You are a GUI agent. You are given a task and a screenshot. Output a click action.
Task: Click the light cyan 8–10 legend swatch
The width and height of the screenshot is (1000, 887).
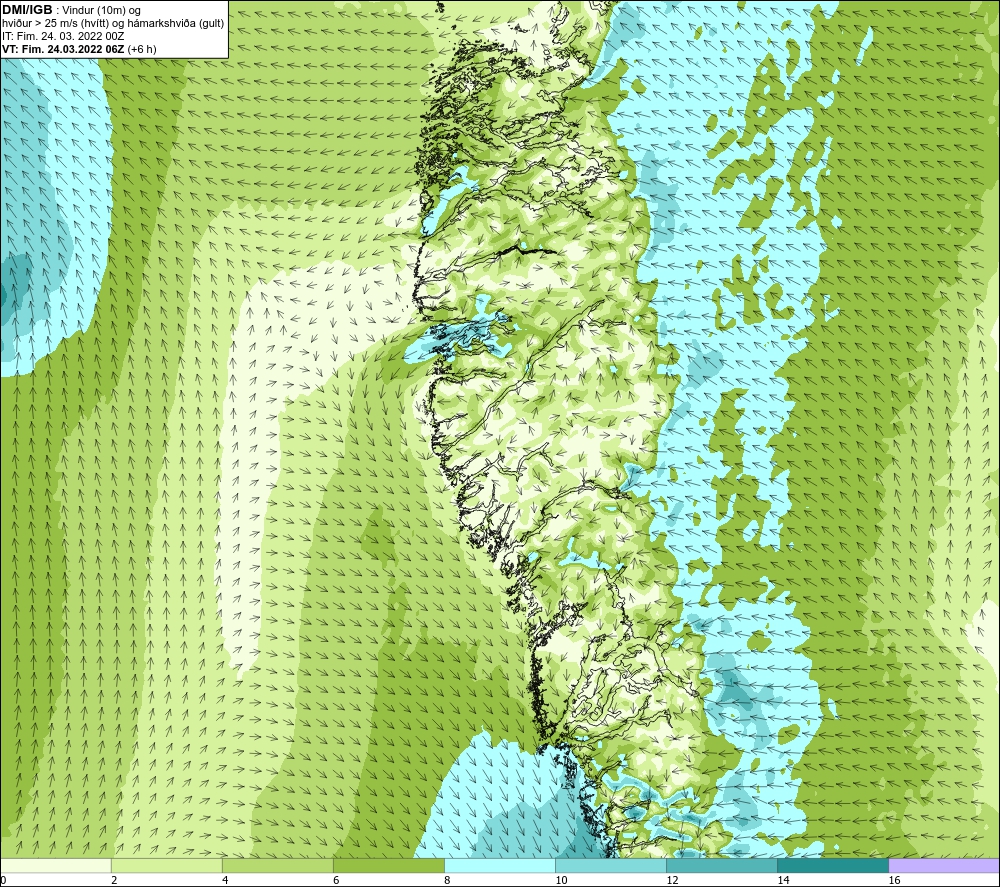[500, 866]
